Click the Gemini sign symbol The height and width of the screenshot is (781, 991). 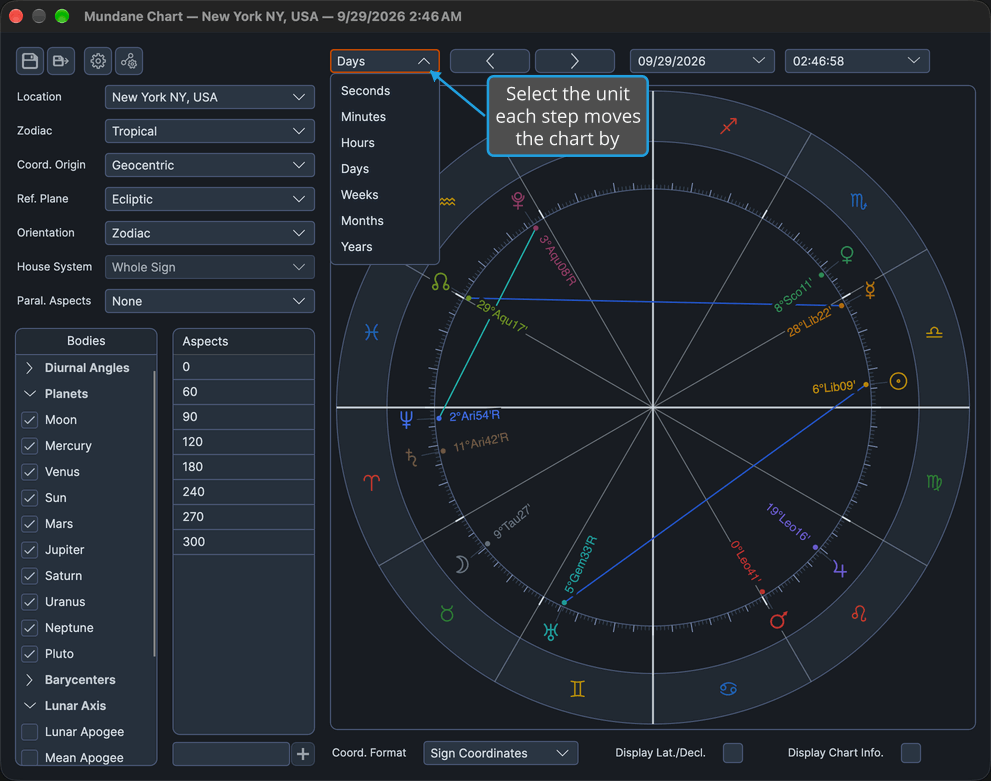pos(578,689)
